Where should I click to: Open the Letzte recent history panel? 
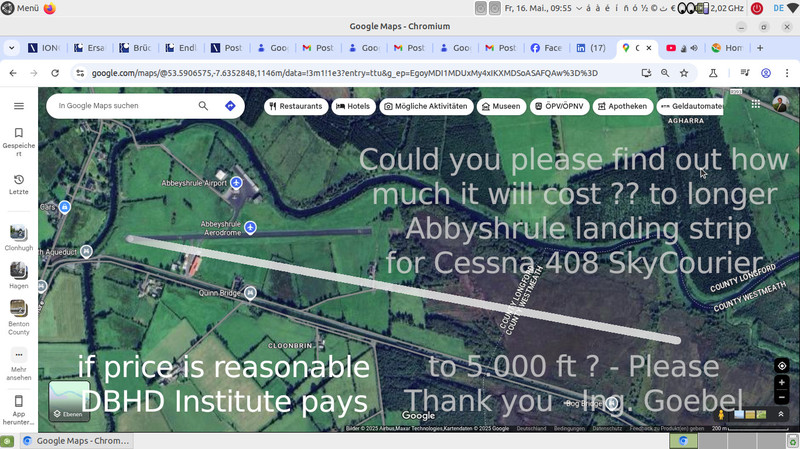[19, 184]
